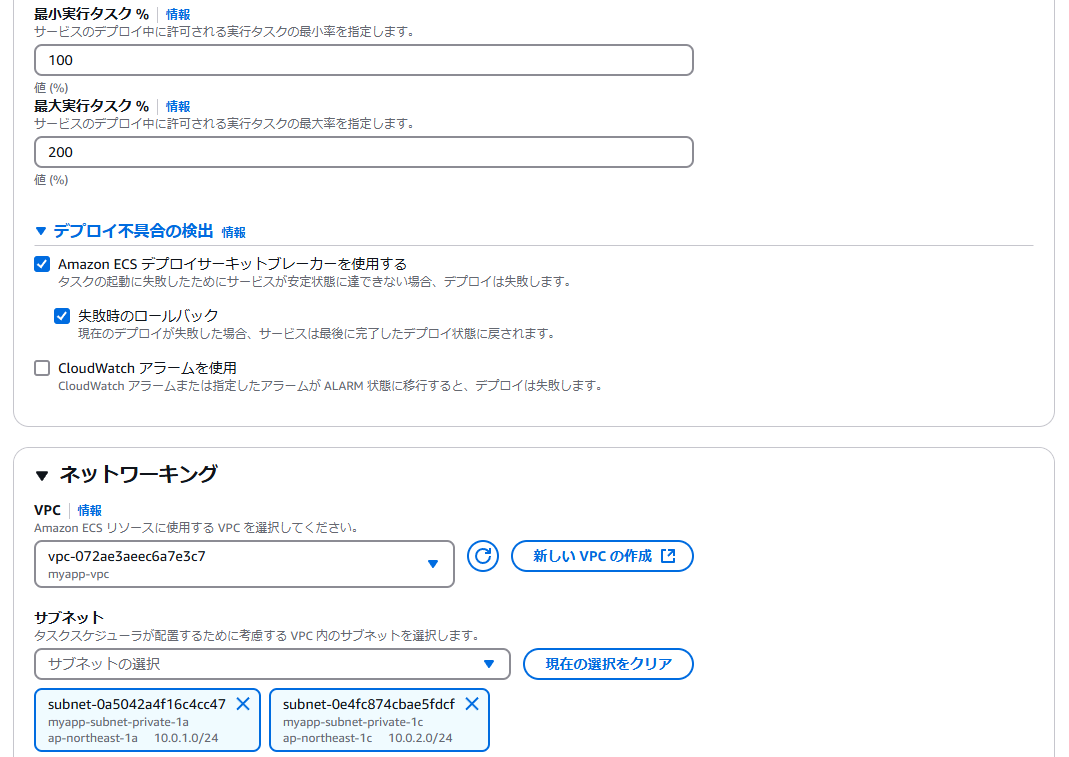Open 情報 next to 最大実行タスク %

[x=177, y=105]
